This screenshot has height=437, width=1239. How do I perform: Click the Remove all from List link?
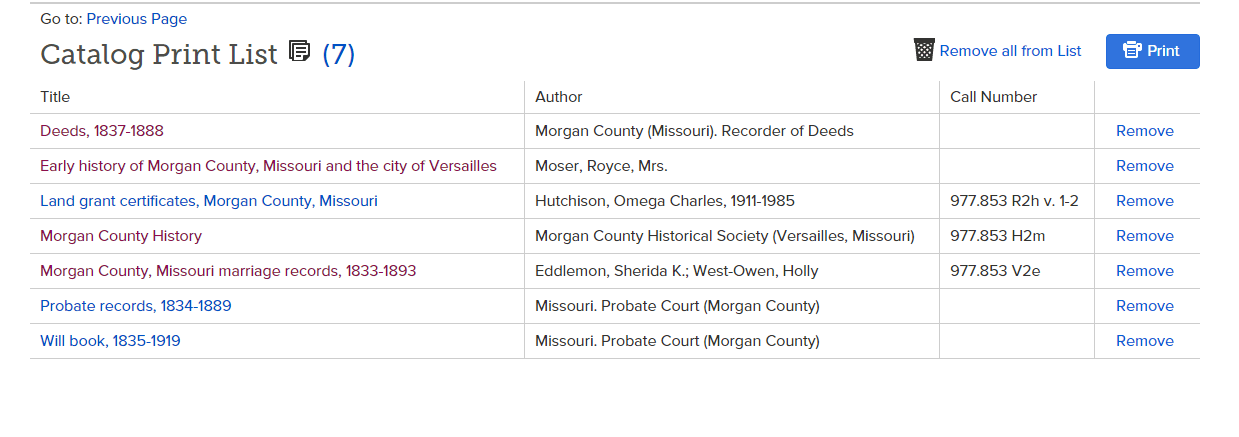click(1010, 51)
